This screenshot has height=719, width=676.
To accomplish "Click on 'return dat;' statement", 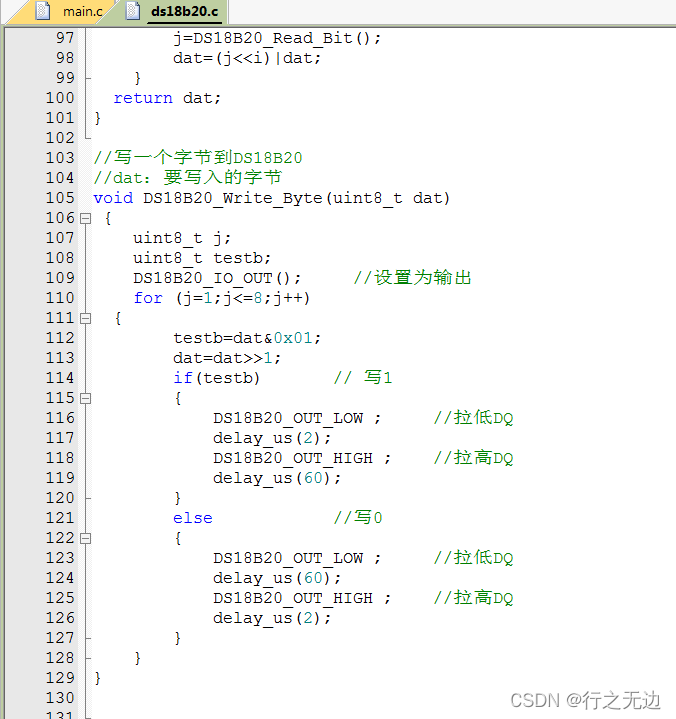I will (x=167, y=98).
